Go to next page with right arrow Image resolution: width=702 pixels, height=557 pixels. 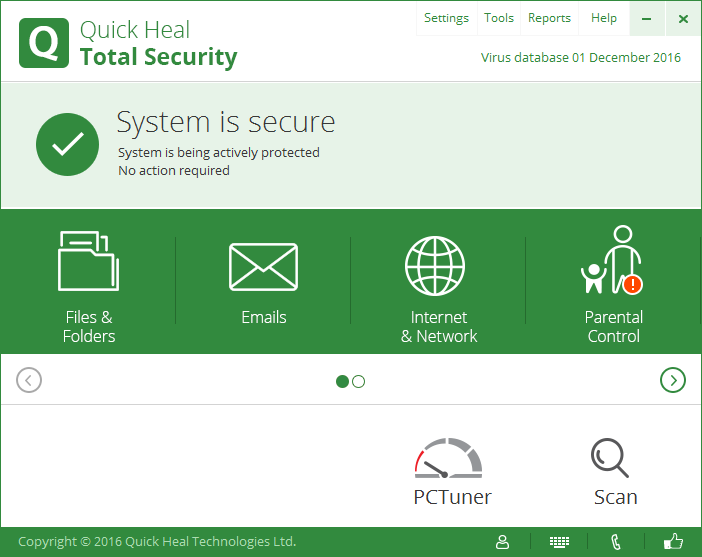673,380
